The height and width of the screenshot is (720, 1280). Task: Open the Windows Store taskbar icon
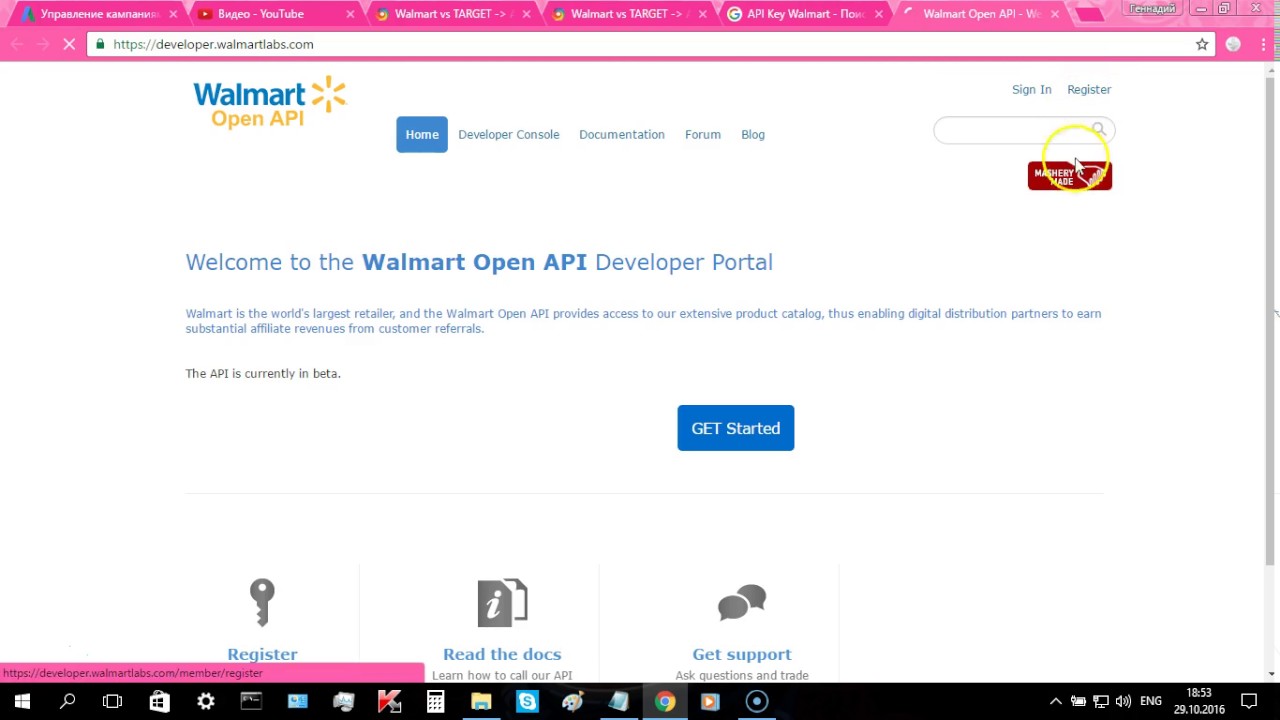[159, 701]
